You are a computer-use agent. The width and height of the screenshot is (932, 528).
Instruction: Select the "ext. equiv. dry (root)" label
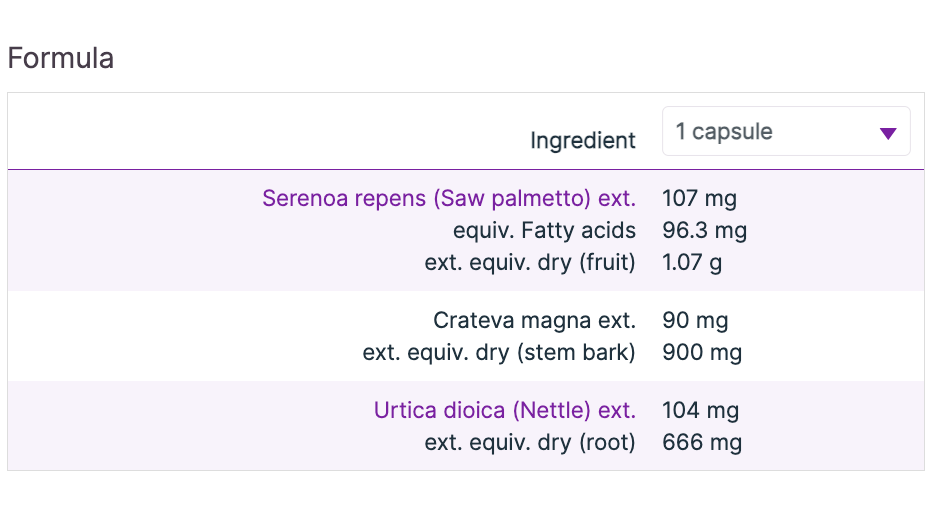coord(530,442)
